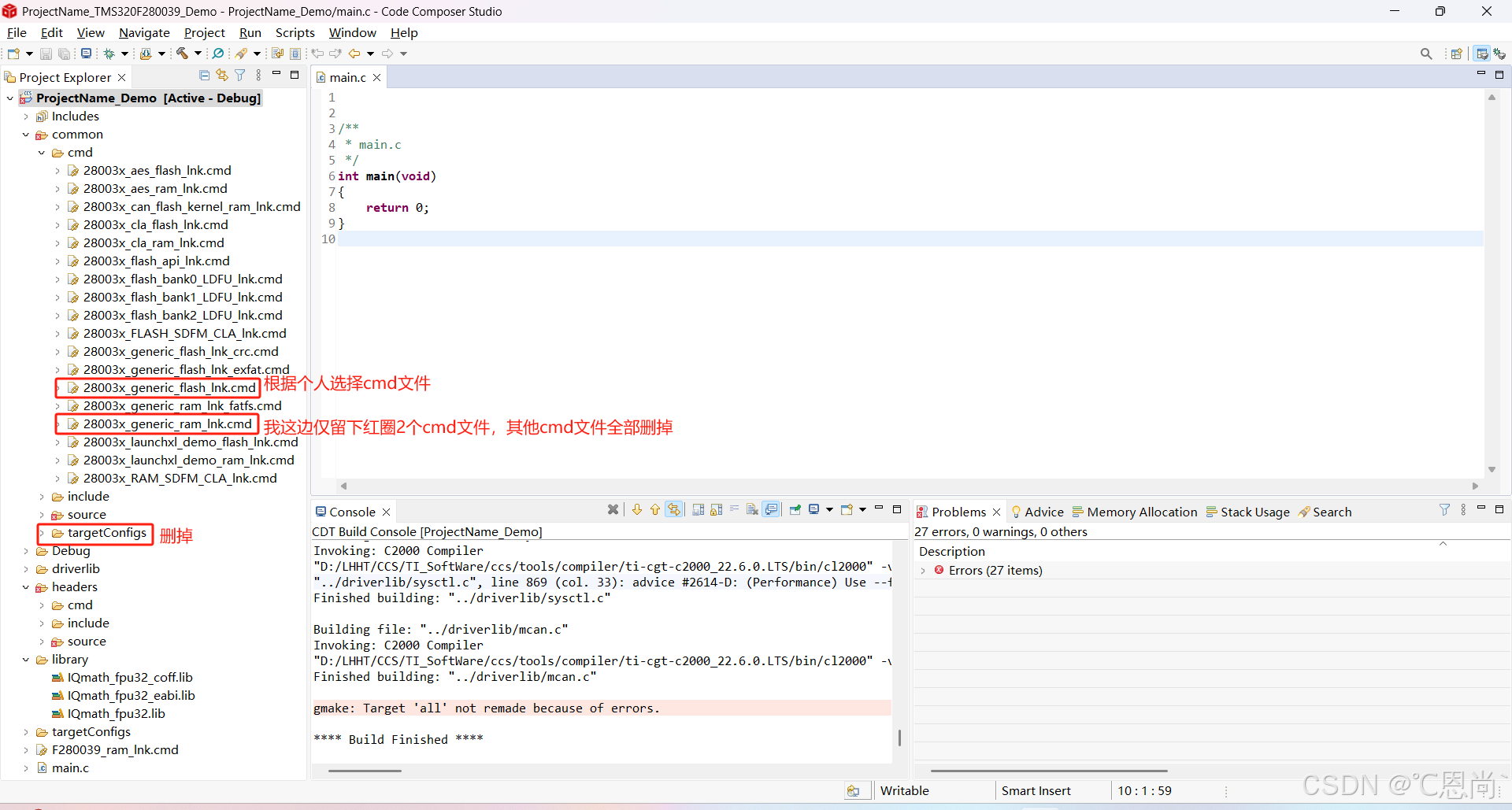Open the Project menu

click(x=204, y=32)
